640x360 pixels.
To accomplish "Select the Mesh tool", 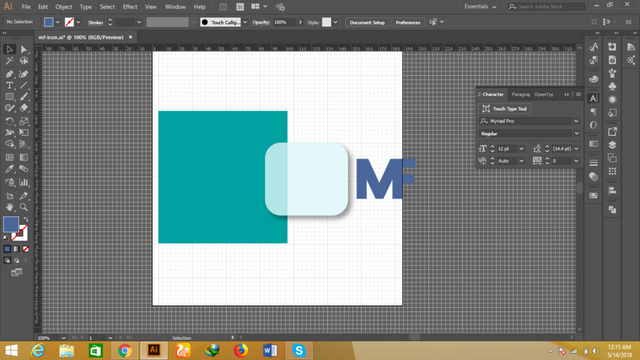I will (9, 158).
